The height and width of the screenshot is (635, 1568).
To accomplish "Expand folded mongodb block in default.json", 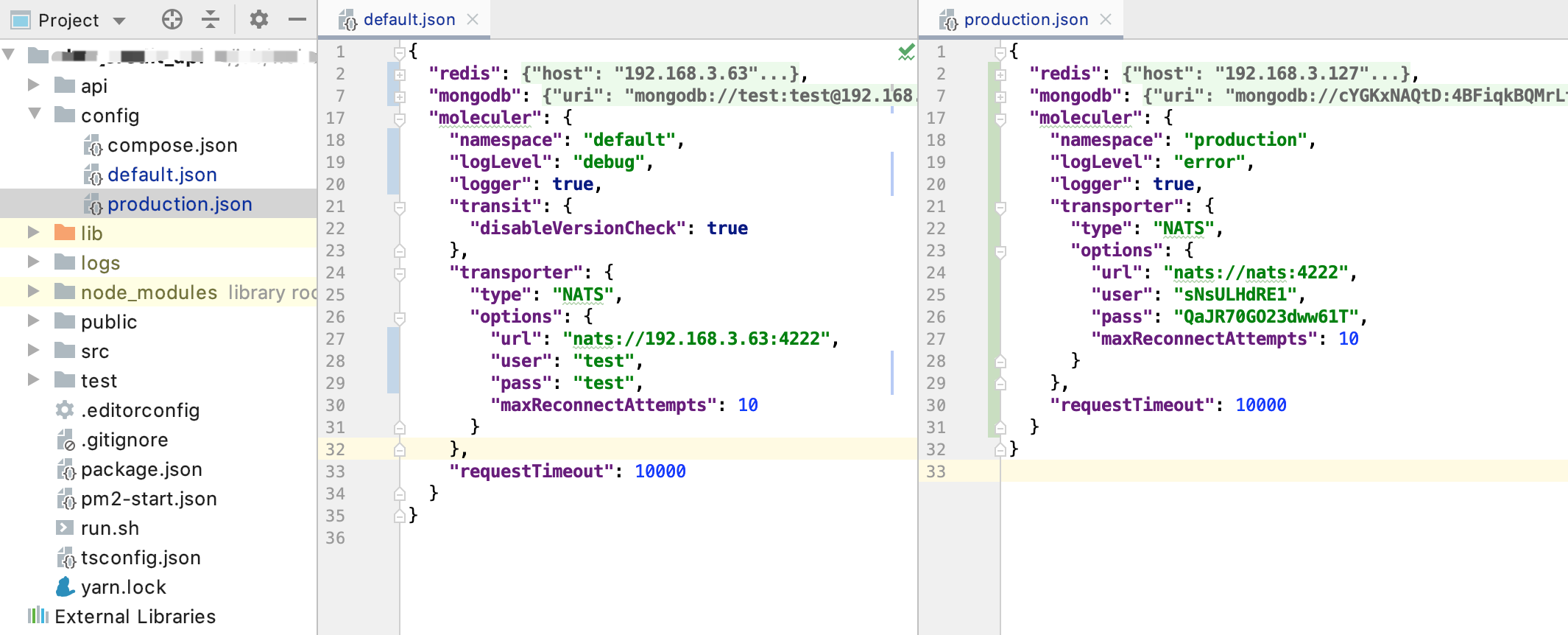I will [400, 97].
